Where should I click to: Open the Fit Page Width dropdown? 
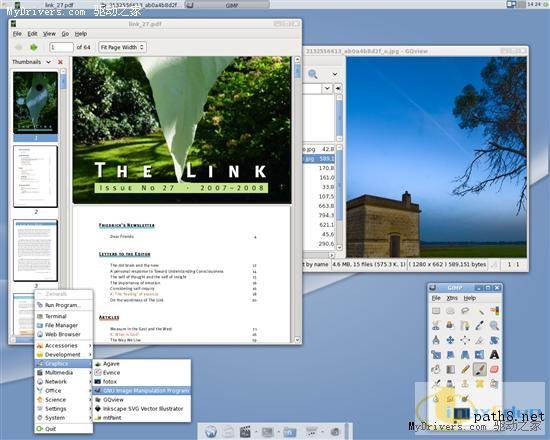click(x=122, y=47)
